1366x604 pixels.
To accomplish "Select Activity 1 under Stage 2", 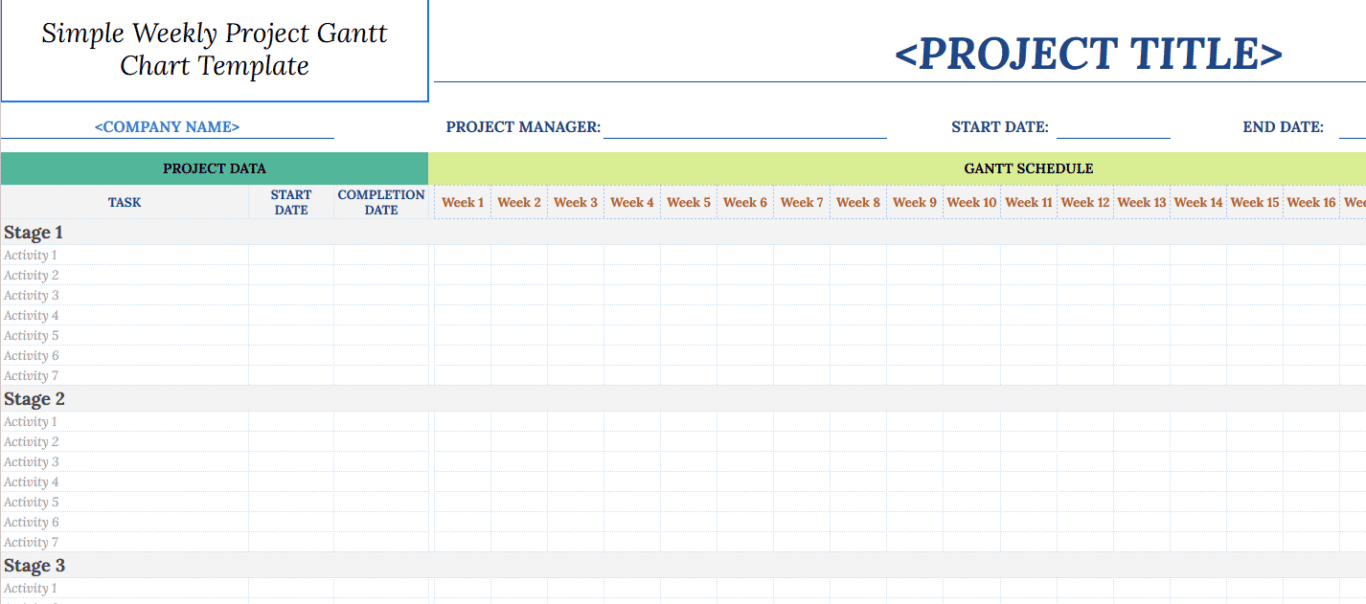I will tap(30, 422).
